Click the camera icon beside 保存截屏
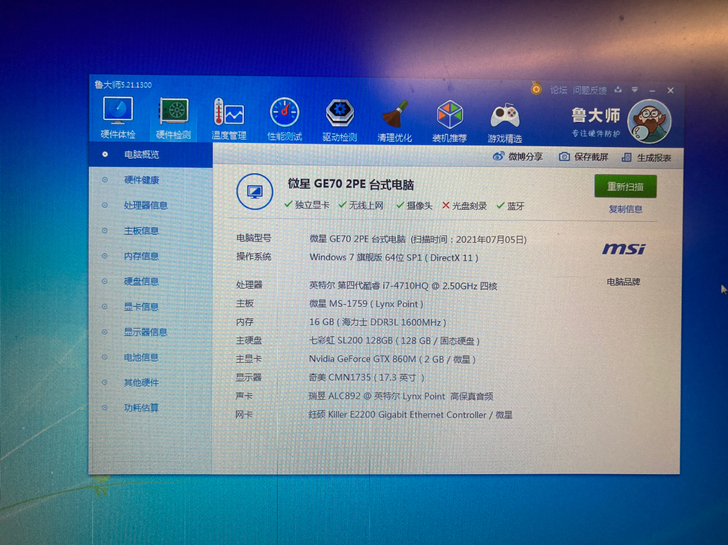Screen dimensions: 728x545 pos(564,156)
